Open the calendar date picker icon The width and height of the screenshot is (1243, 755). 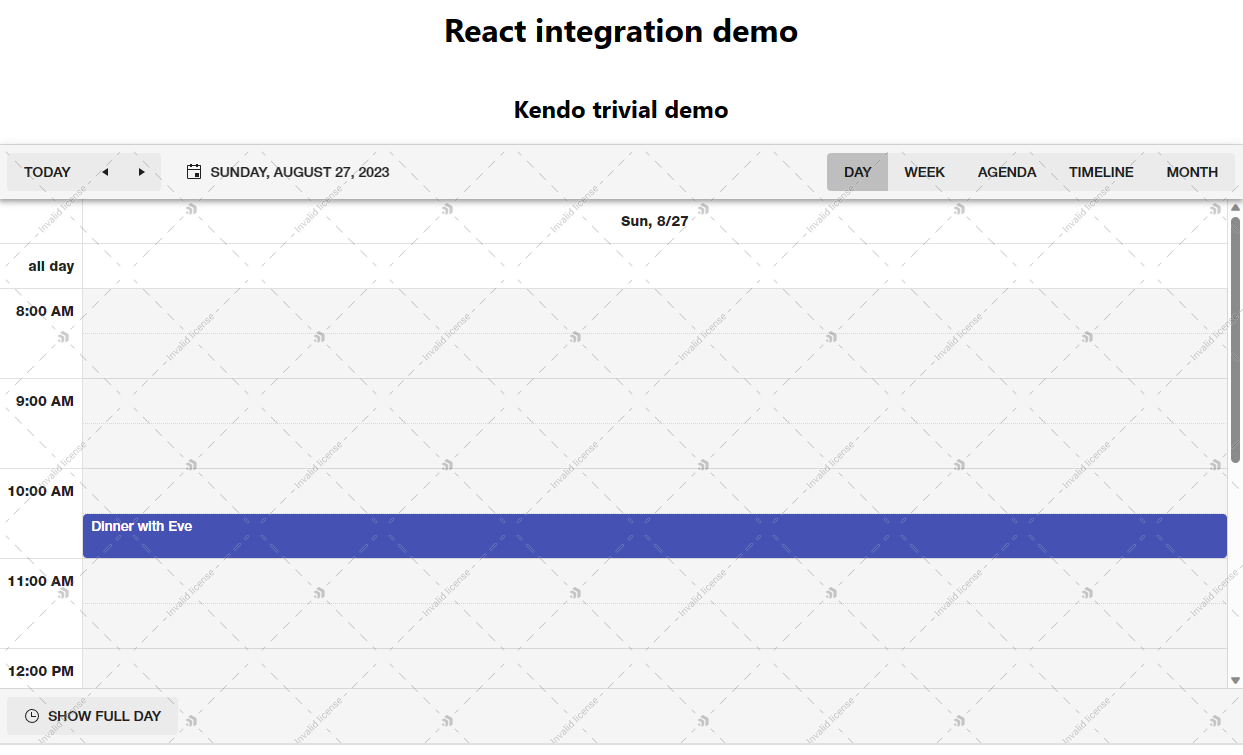pyautogui.click(x=194, y=172)
